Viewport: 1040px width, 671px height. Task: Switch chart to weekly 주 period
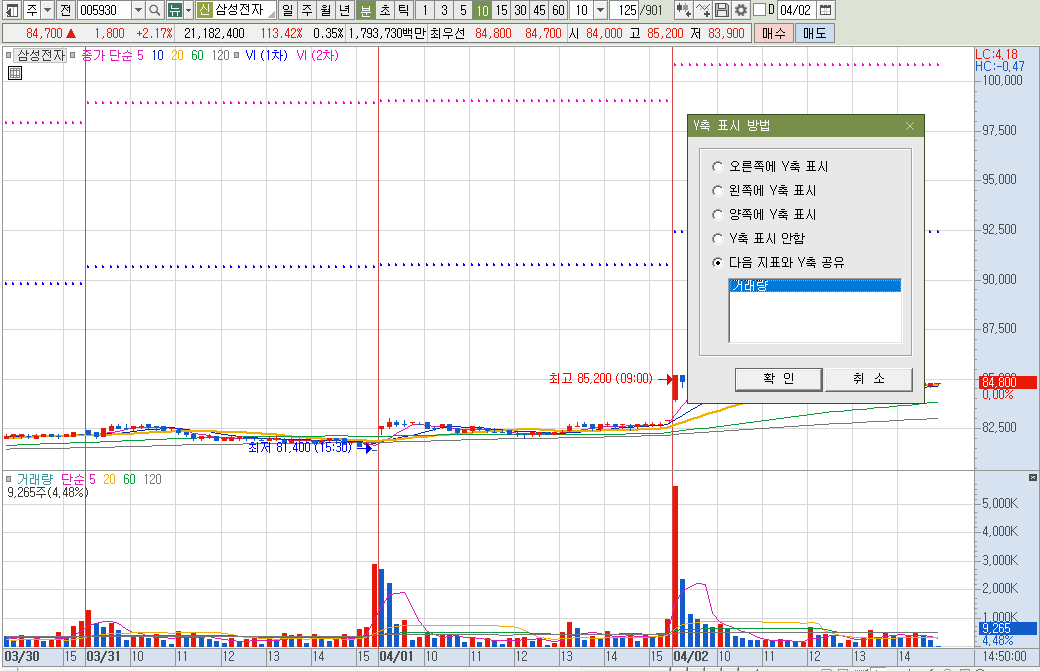click(x=306, y=10)
